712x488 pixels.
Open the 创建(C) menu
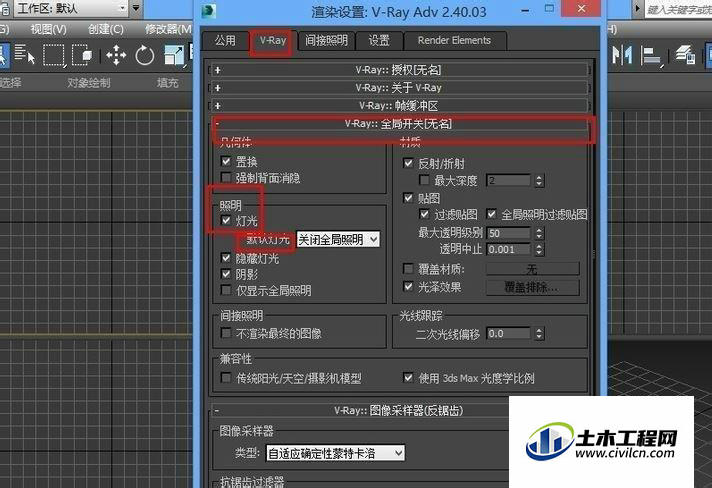106,30
